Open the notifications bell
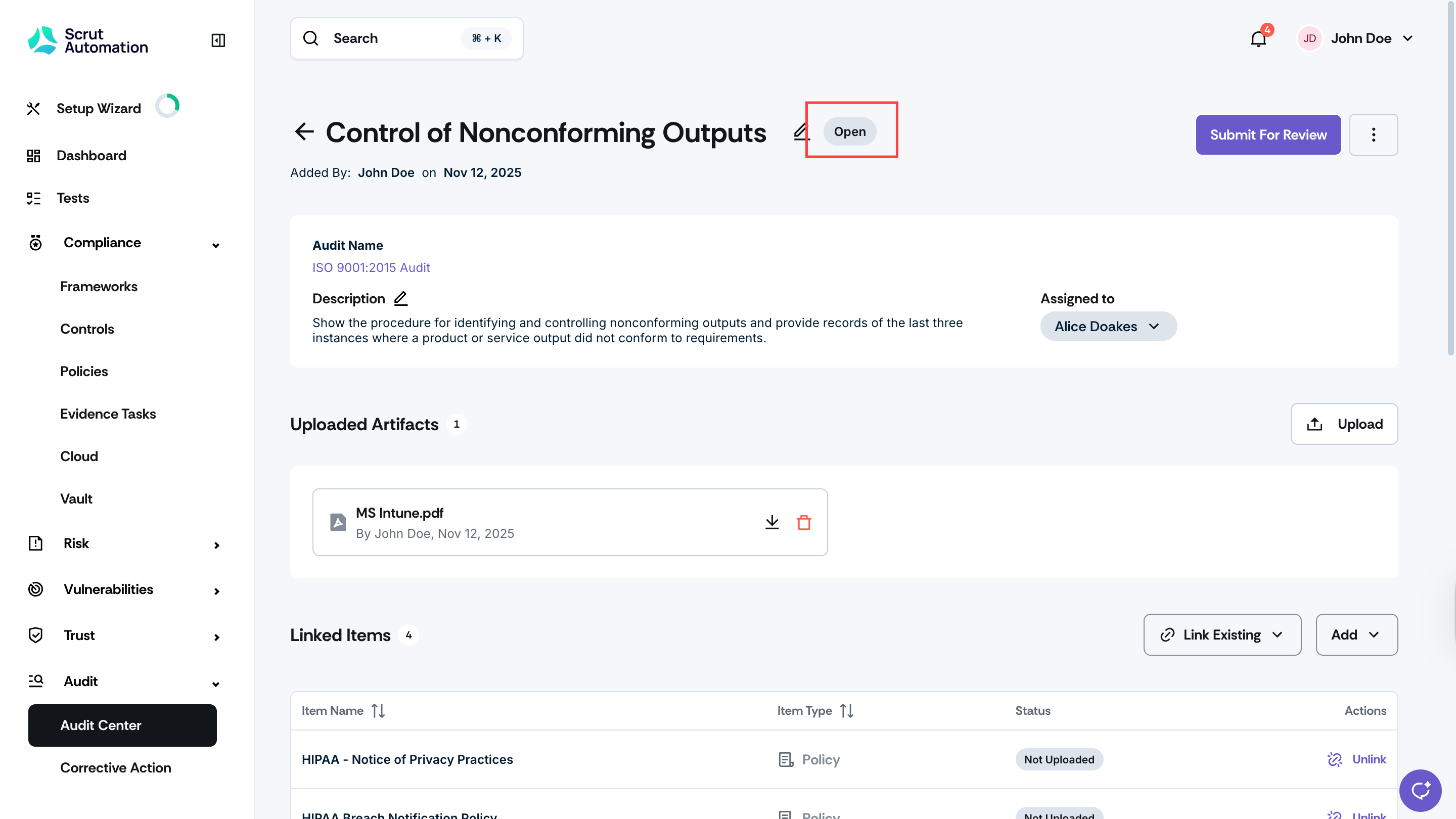This screenshot has width=1456, height=819. pos(1258,38)
